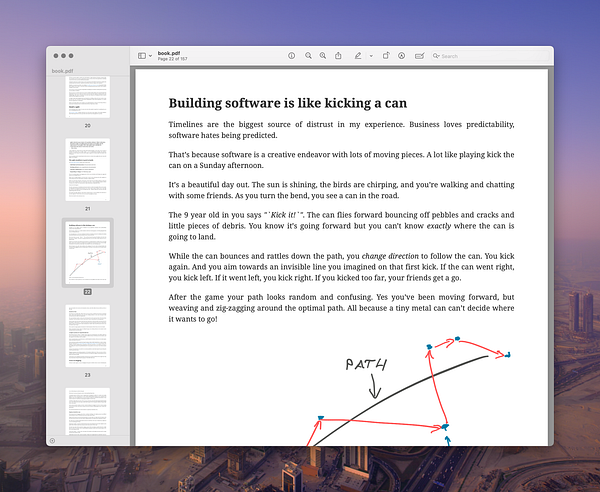This screenshot has width=600, height=492.
Task: Zoom in on the page
Action: click(323, 56)
